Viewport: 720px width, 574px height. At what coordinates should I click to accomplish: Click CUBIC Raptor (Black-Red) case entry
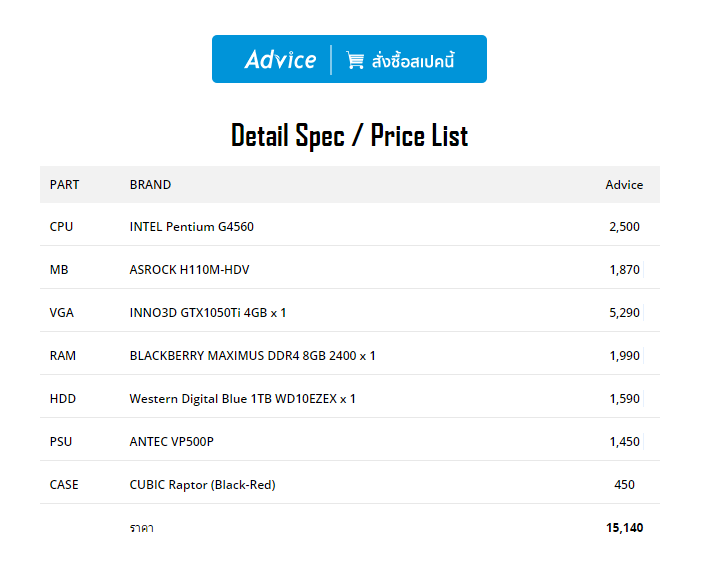point(202,485)
